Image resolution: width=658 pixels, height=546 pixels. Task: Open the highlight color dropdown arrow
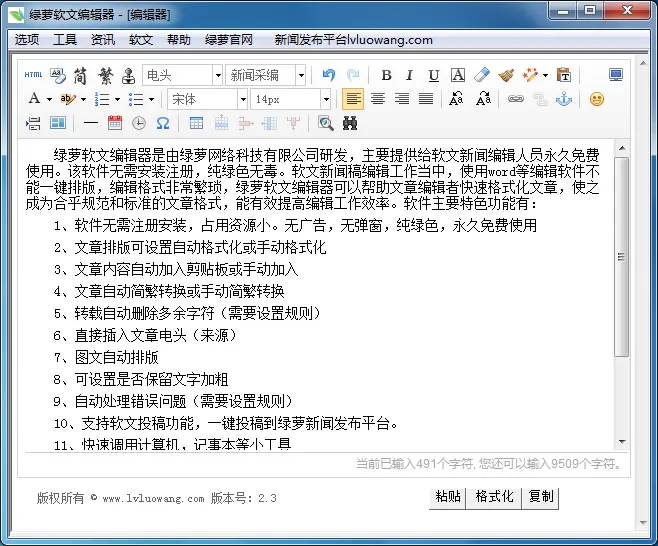83,99
